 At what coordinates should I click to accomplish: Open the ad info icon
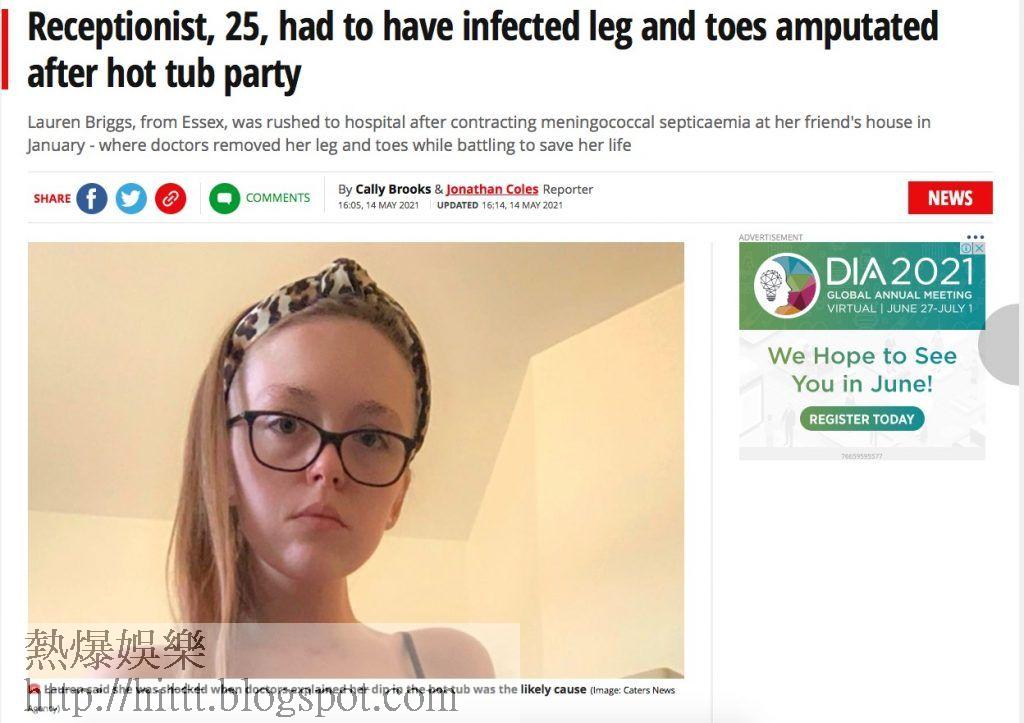point(967,248)
